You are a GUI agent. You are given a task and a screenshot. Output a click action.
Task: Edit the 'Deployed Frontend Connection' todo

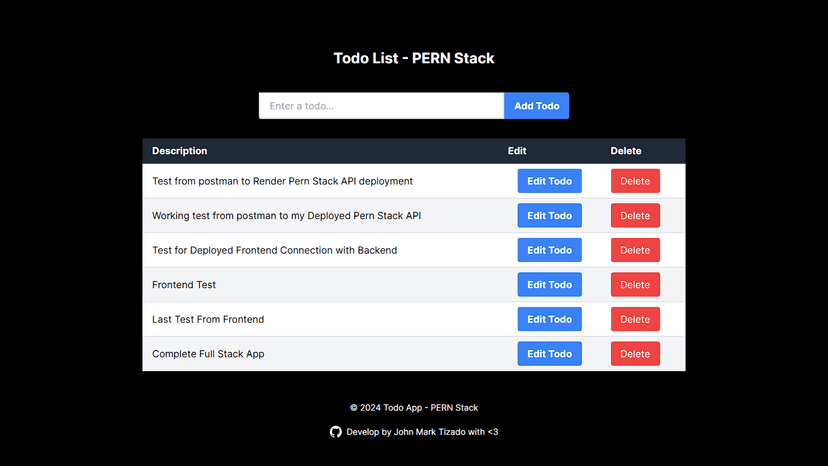click(x=549, y=250)
